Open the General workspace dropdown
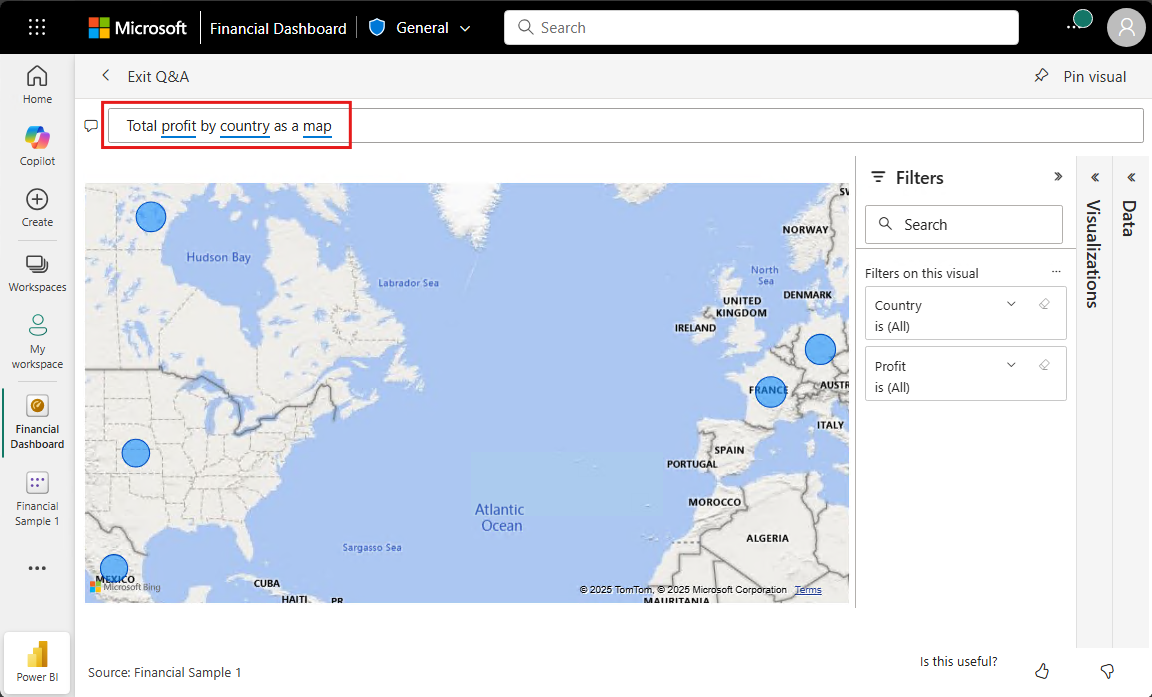Image resolution: width=1152 pixels, height=697 pixels. click(465, 27)
